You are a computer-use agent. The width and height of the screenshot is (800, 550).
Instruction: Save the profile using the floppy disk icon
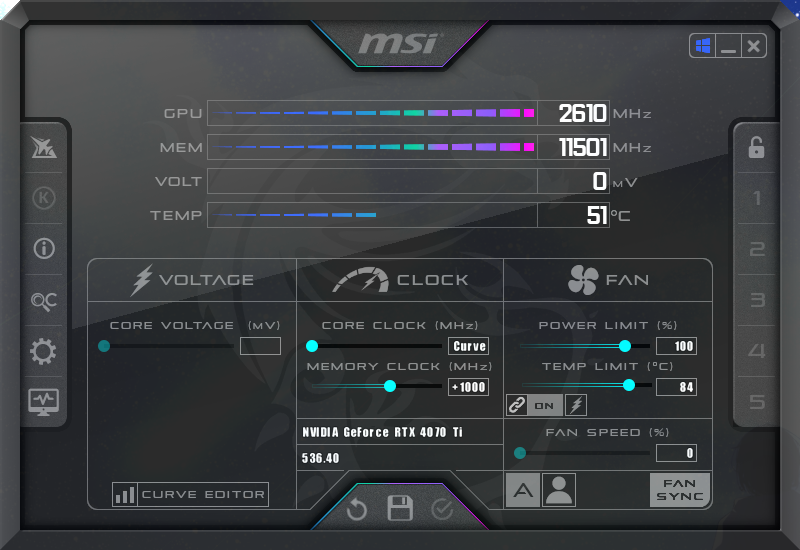[x=400, y=508]
